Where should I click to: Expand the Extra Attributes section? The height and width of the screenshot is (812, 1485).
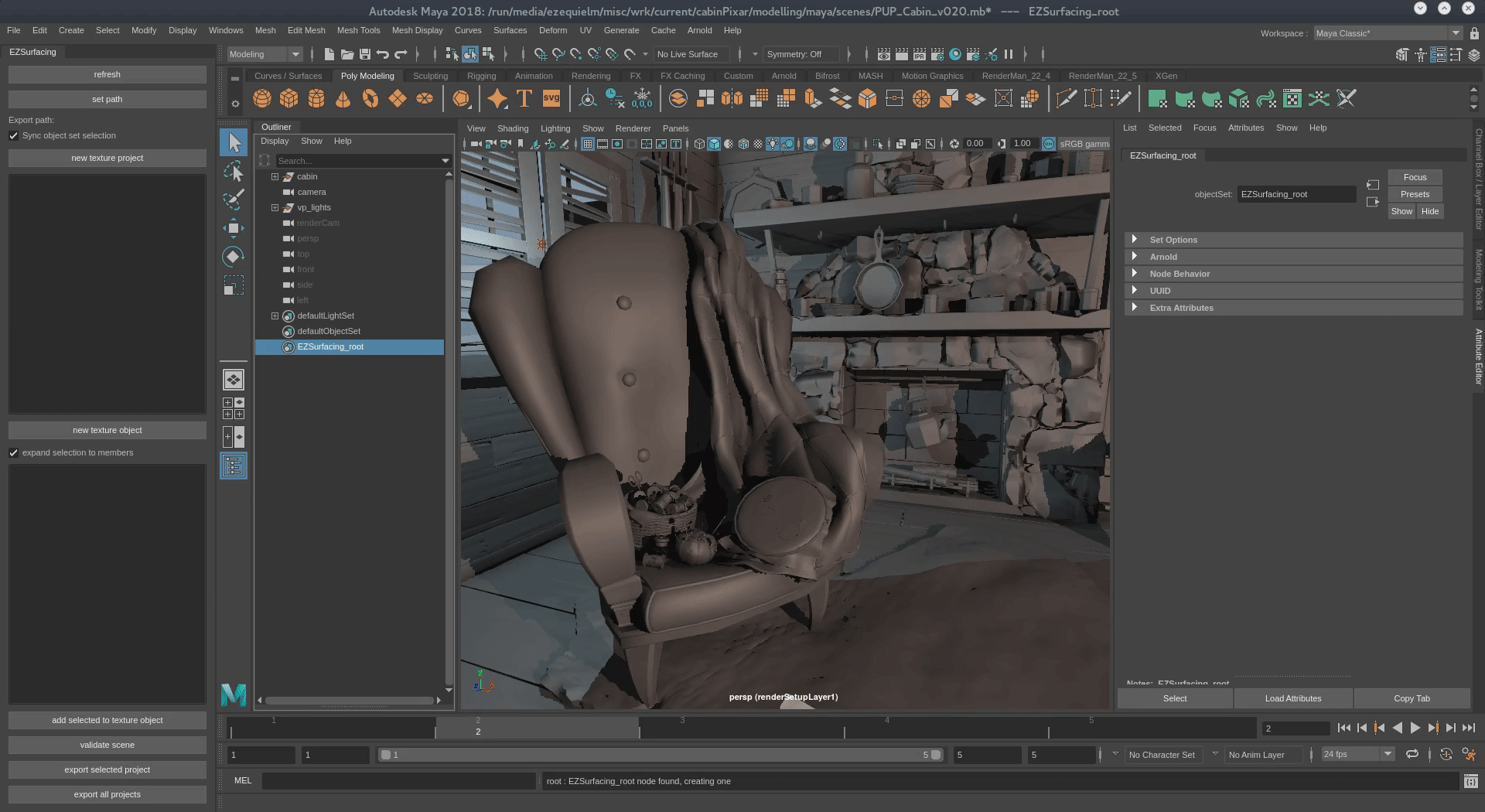pos(1134,308)
